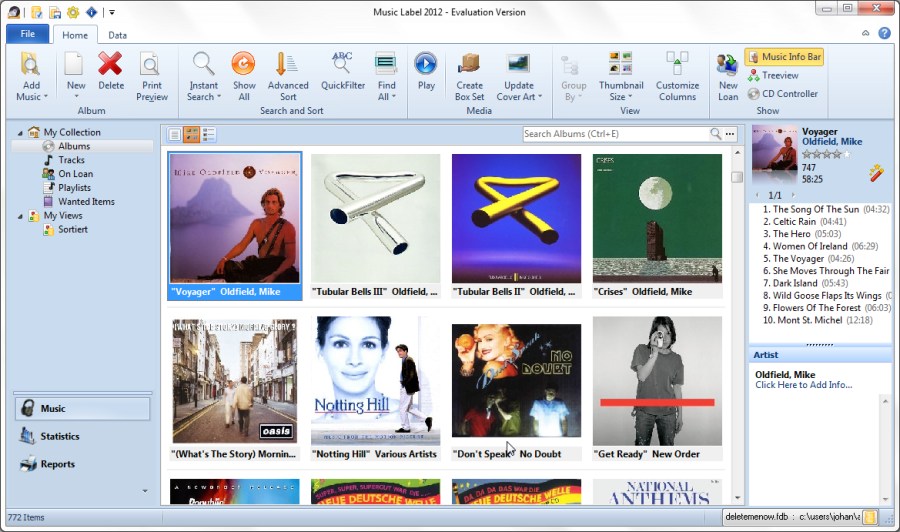Open Thumbnail Size options

click(x=621, y=76)
